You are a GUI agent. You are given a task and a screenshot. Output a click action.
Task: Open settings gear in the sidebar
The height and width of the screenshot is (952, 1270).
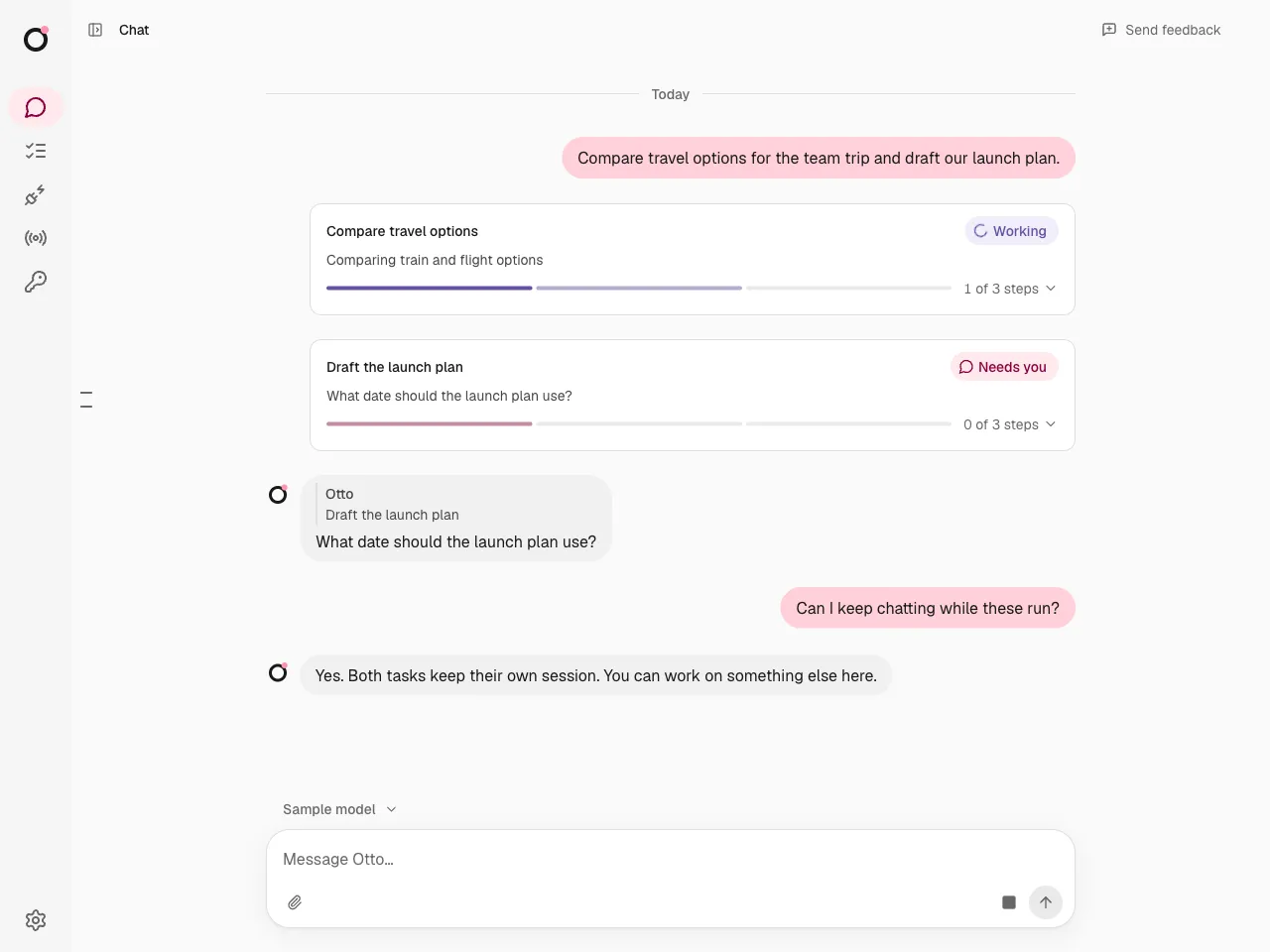[36, 920]
